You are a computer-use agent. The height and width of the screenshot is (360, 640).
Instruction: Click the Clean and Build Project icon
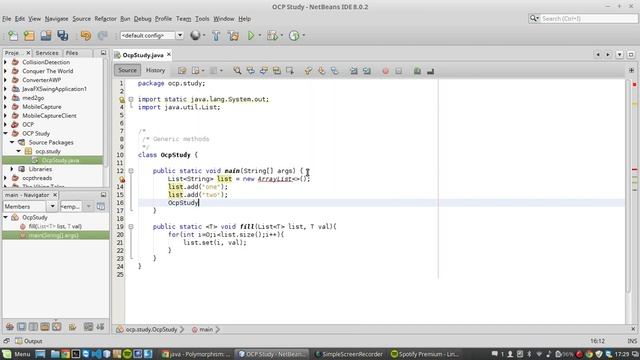[233, 36]
